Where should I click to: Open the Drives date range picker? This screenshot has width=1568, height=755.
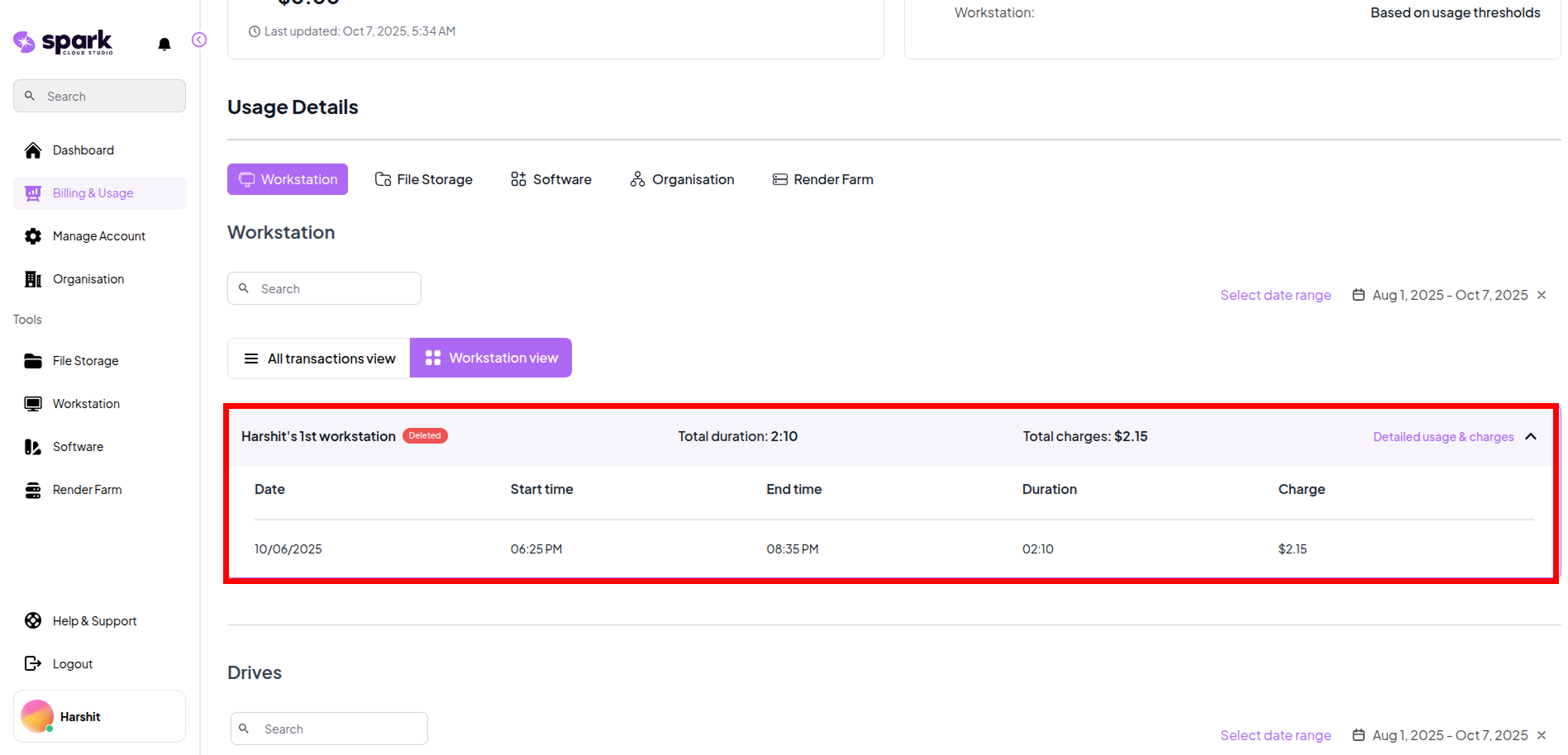tap(1275, 735)
